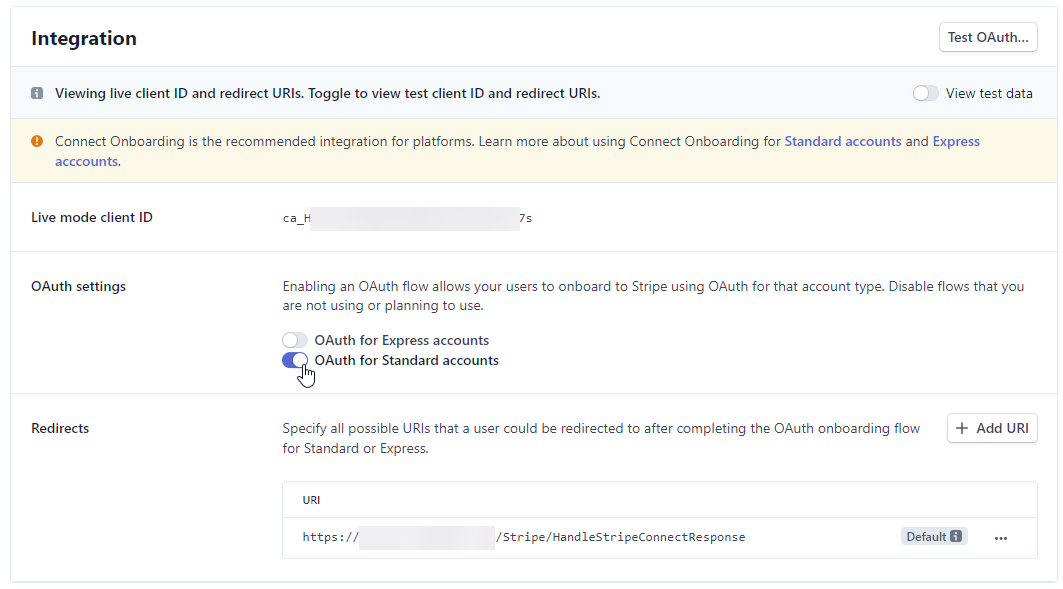This screenshot has height=589, width=1063.
Task: Click the URI column header
Action: coord(311,500)
